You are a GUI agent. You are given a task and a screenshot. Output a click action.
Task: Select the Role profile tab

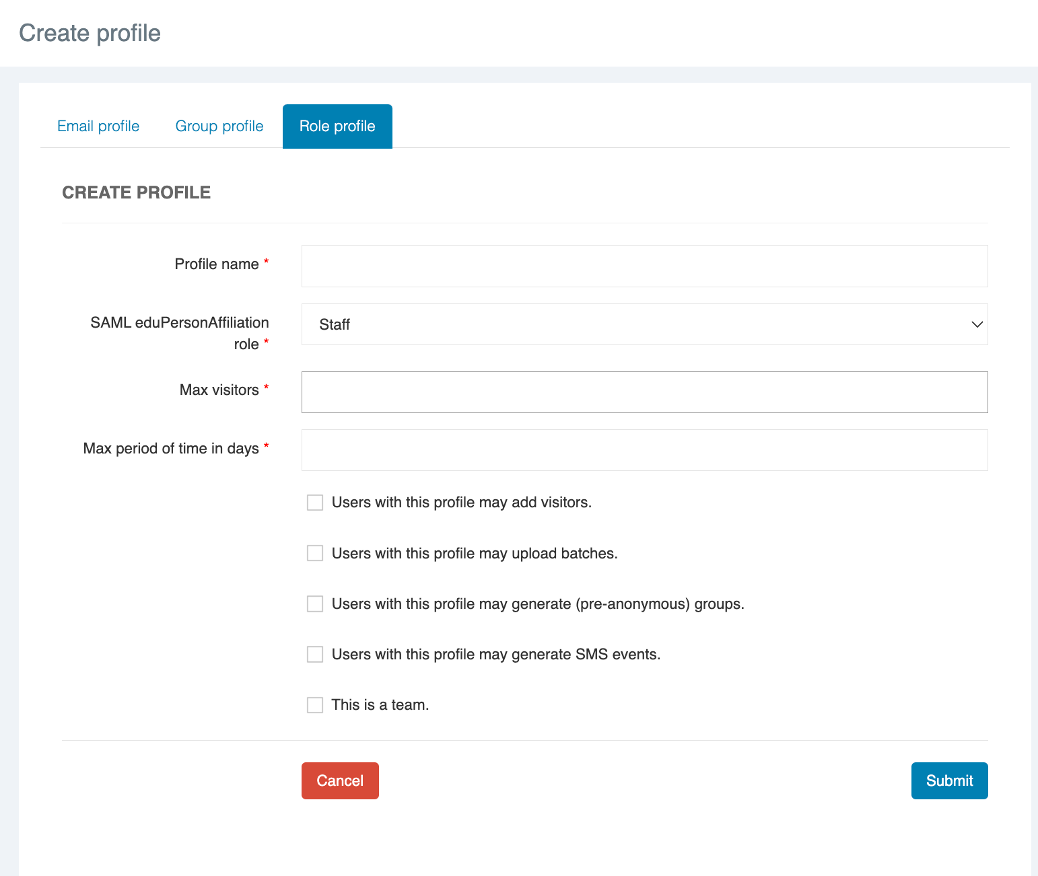(x=337, y=126)
